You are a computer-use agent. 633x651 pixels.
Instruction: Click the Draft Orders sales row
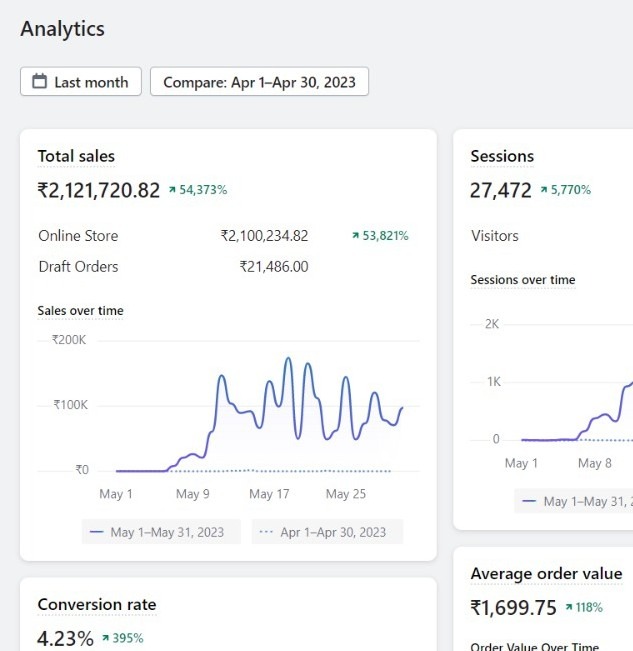pos(78,266)
